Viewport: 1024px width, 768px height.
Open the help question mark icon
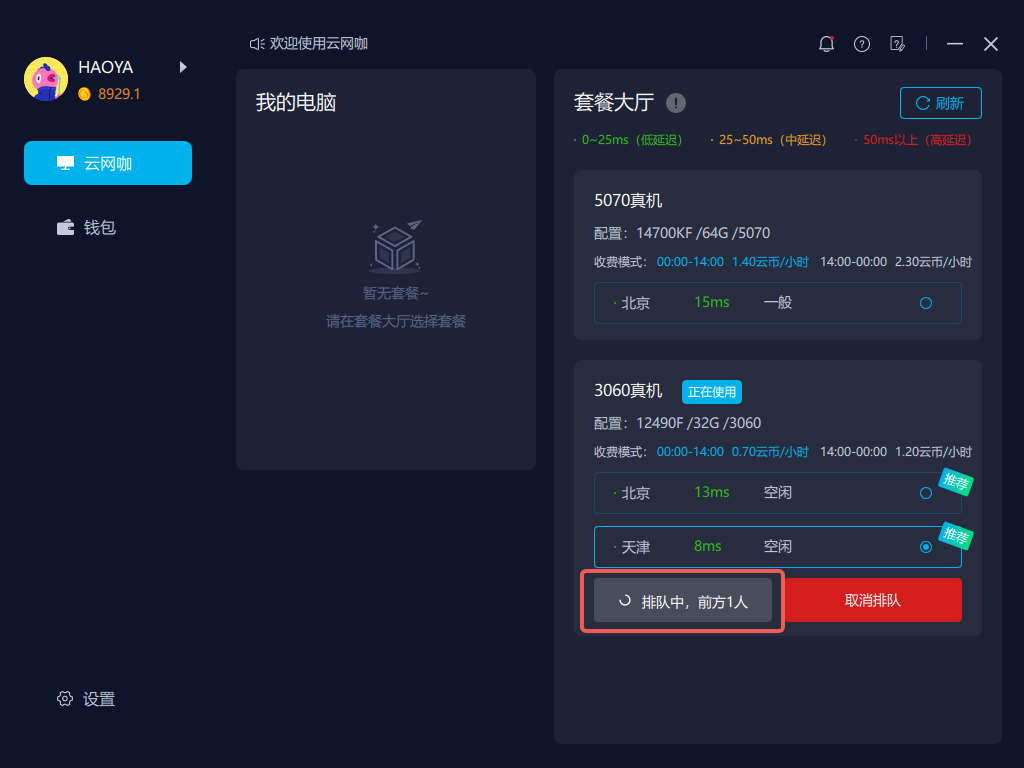coord(861,44)
